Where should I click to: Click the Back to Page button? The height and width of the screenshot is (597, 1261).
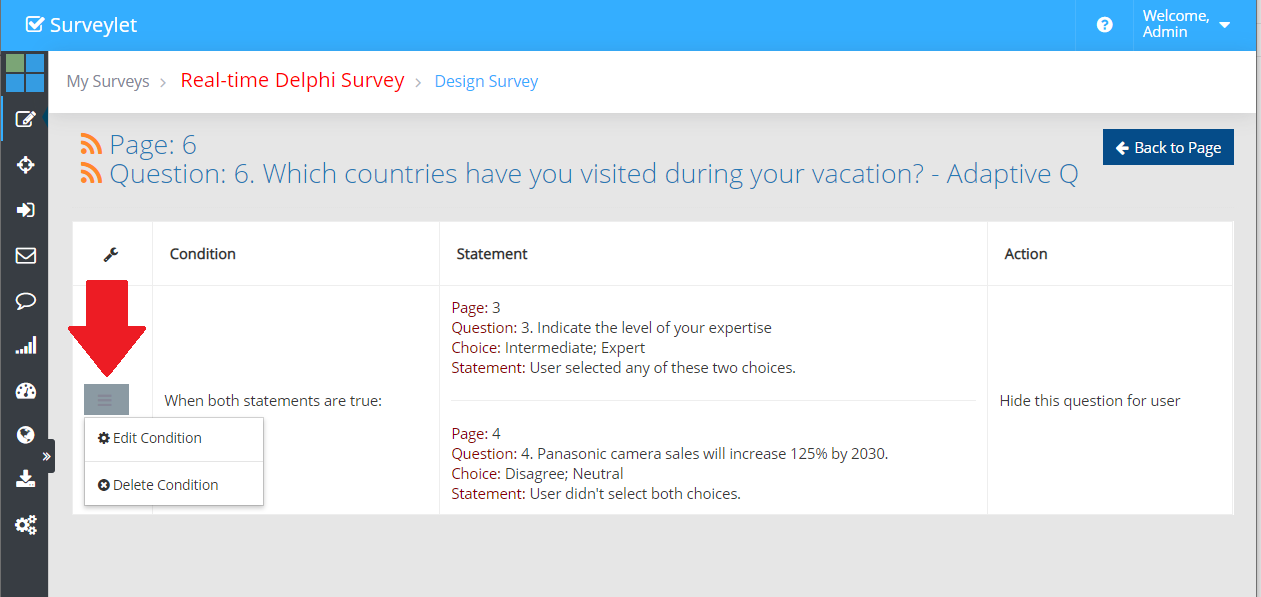click(x=1168, y=148)
